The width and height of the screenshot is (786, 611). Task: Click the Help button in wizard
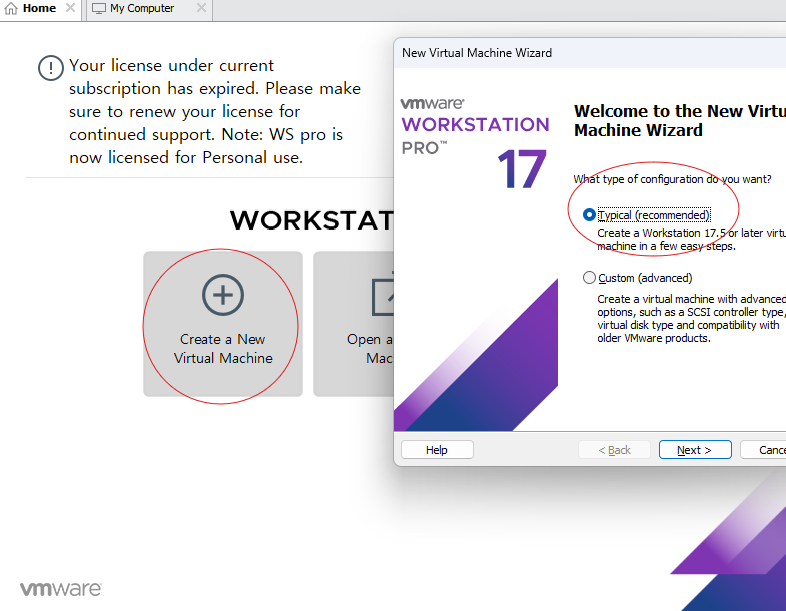pyautogui.click(x=437, y=450)
